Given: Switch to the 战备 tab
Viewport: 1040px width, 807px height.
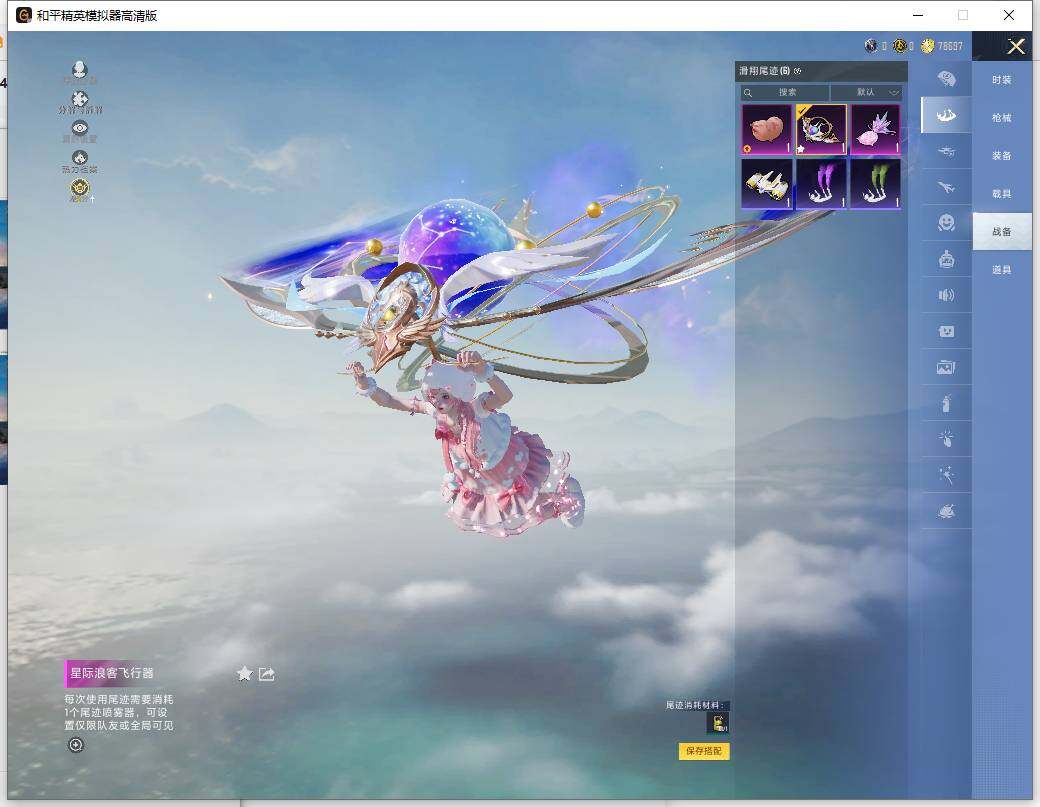Looking at the screenshot, I should [1002, 231].
